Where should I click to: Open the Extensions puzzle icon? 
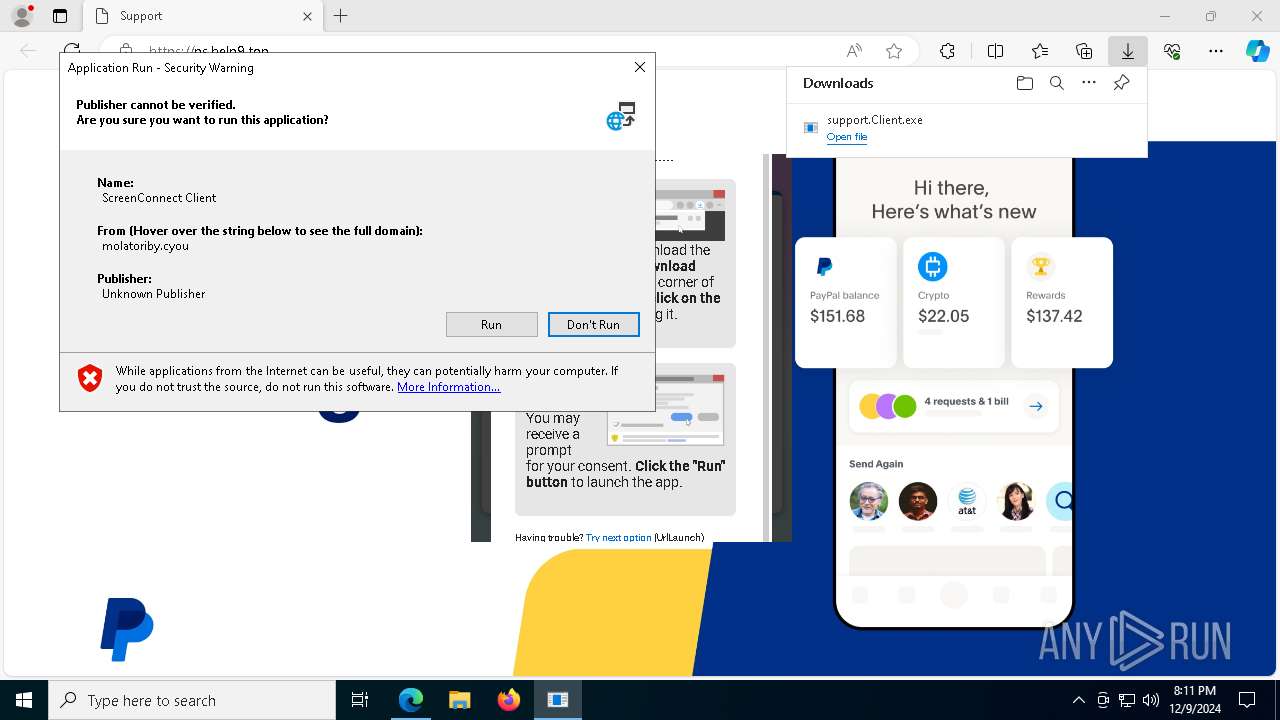pos(947,51)
